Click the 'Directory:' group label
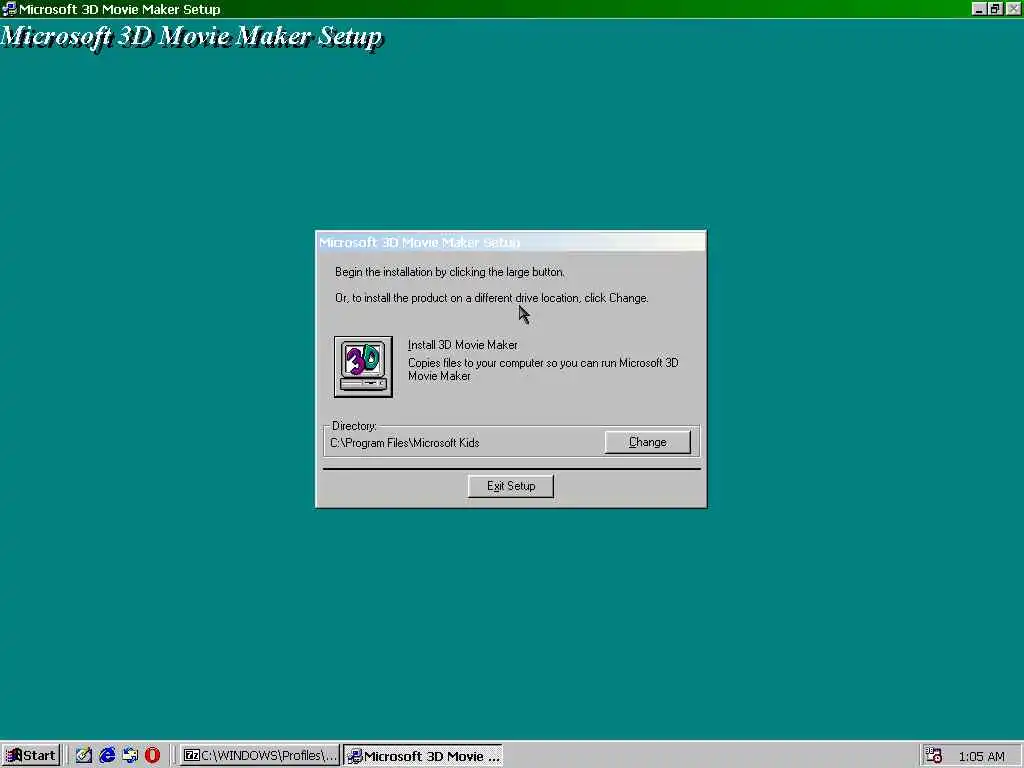The height and width of the screenshot is (768, 1024). 354,426
